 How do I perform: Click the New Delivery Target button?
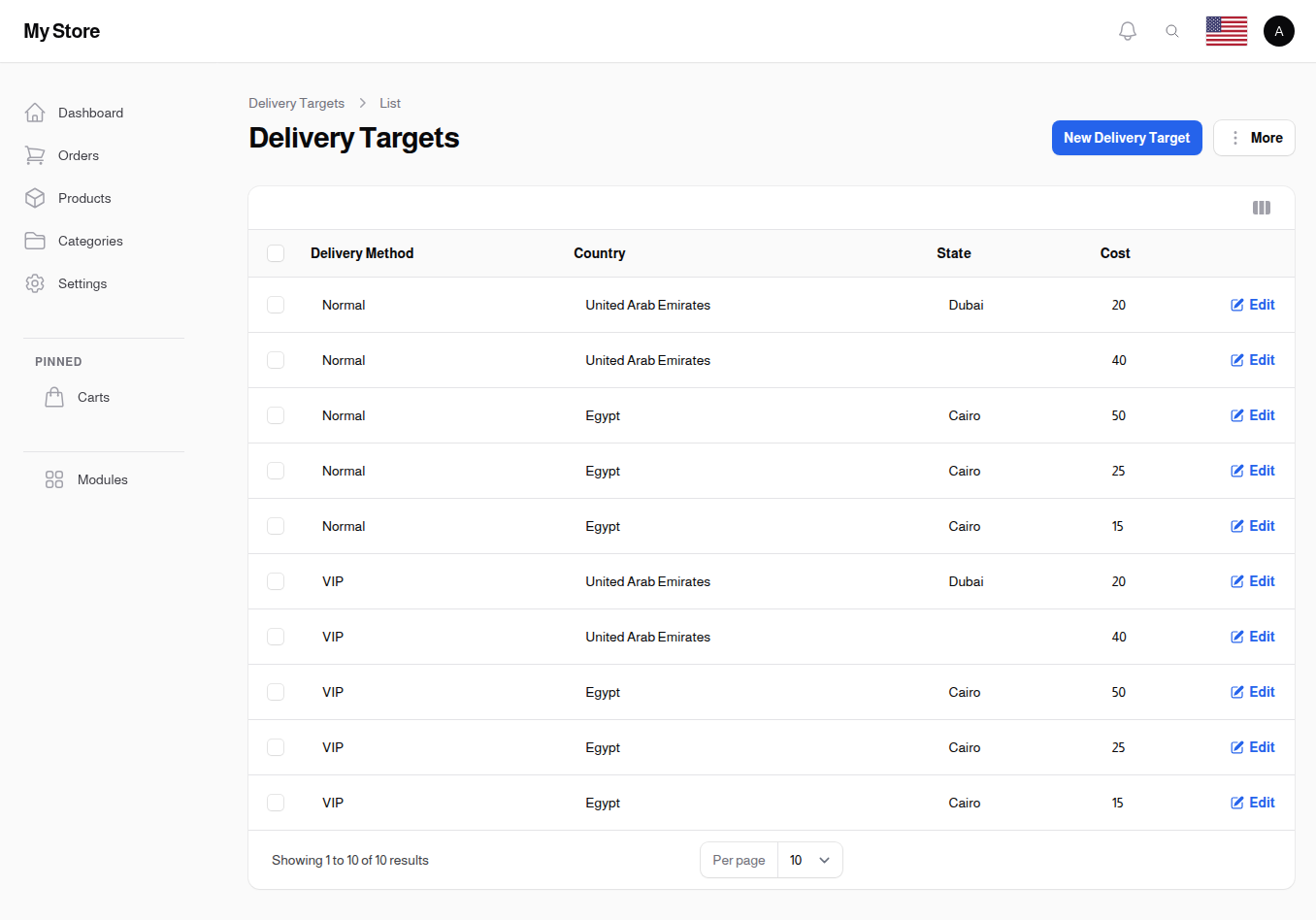1127,137
